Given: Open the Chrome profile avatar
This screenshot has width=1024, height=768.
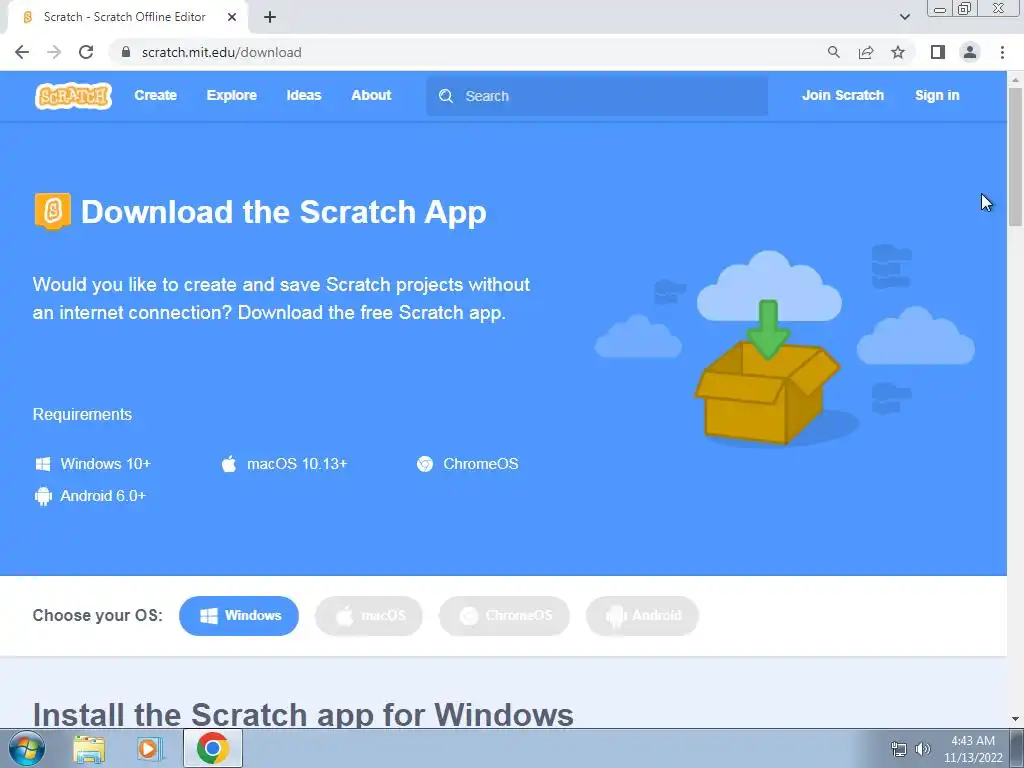Looking at the screenshot, I should click(970, 52).
